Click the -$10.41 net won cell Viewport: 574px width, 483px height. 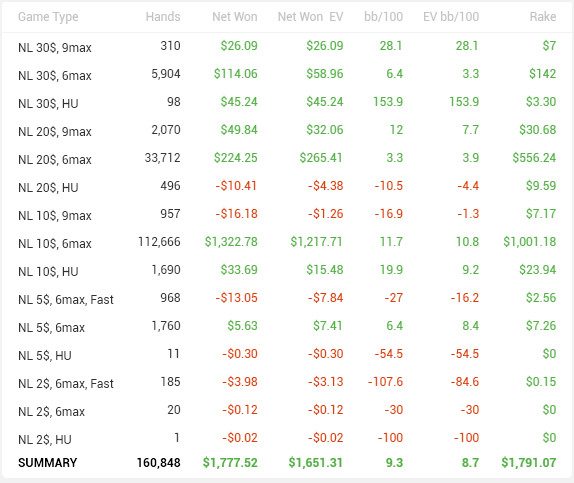coord(236,186)
